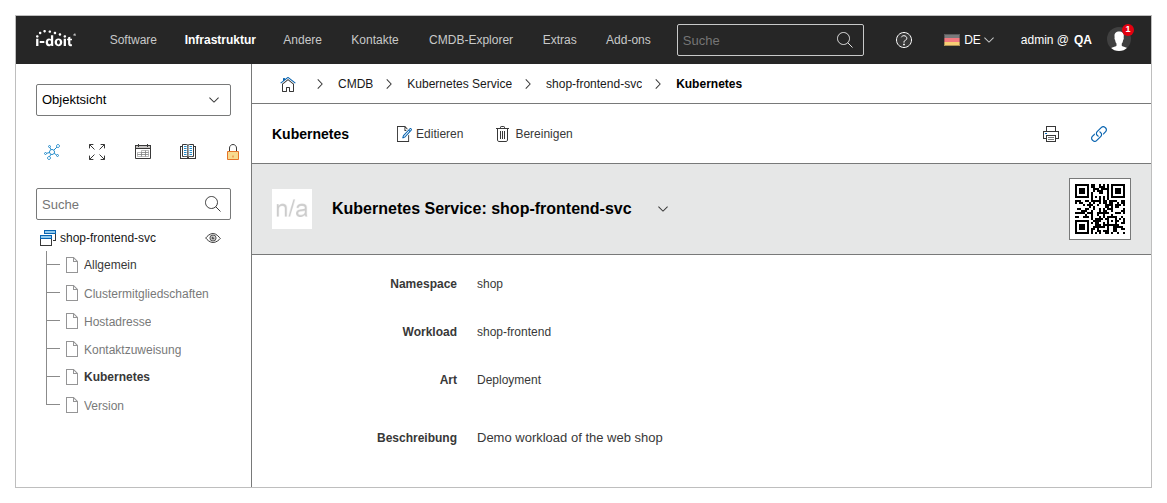This screenshot has height=503, width=1167.
Task: Click the admin @ QA user label
Action: (1056, 40)
